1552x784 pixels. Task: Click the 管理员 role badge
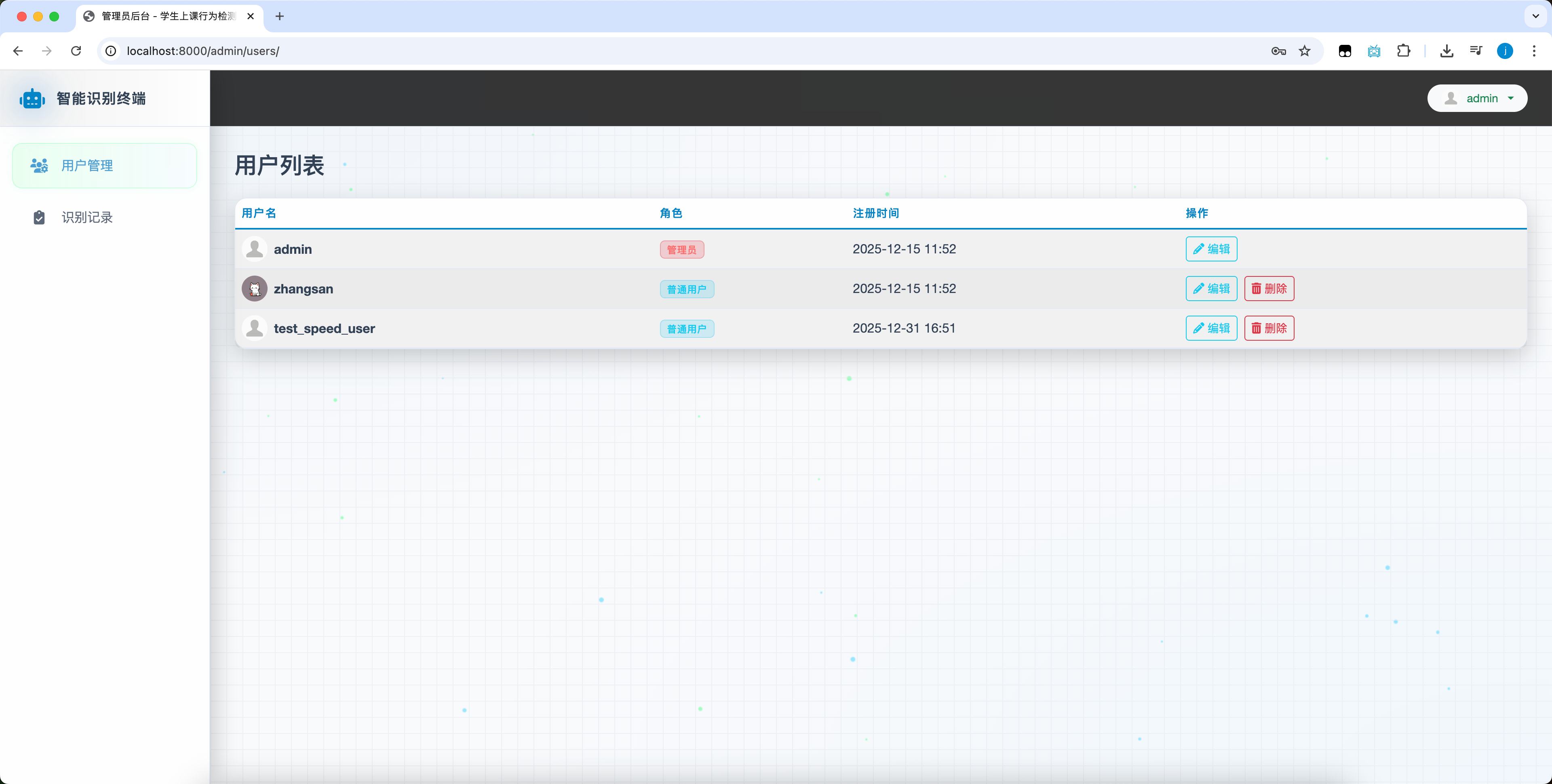681,249
